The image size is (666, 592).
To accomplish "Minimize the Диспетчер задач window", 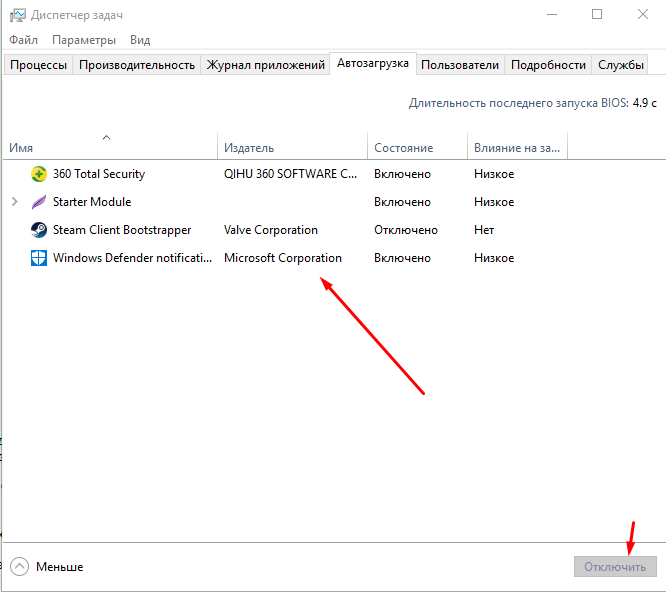I will 552,14.
